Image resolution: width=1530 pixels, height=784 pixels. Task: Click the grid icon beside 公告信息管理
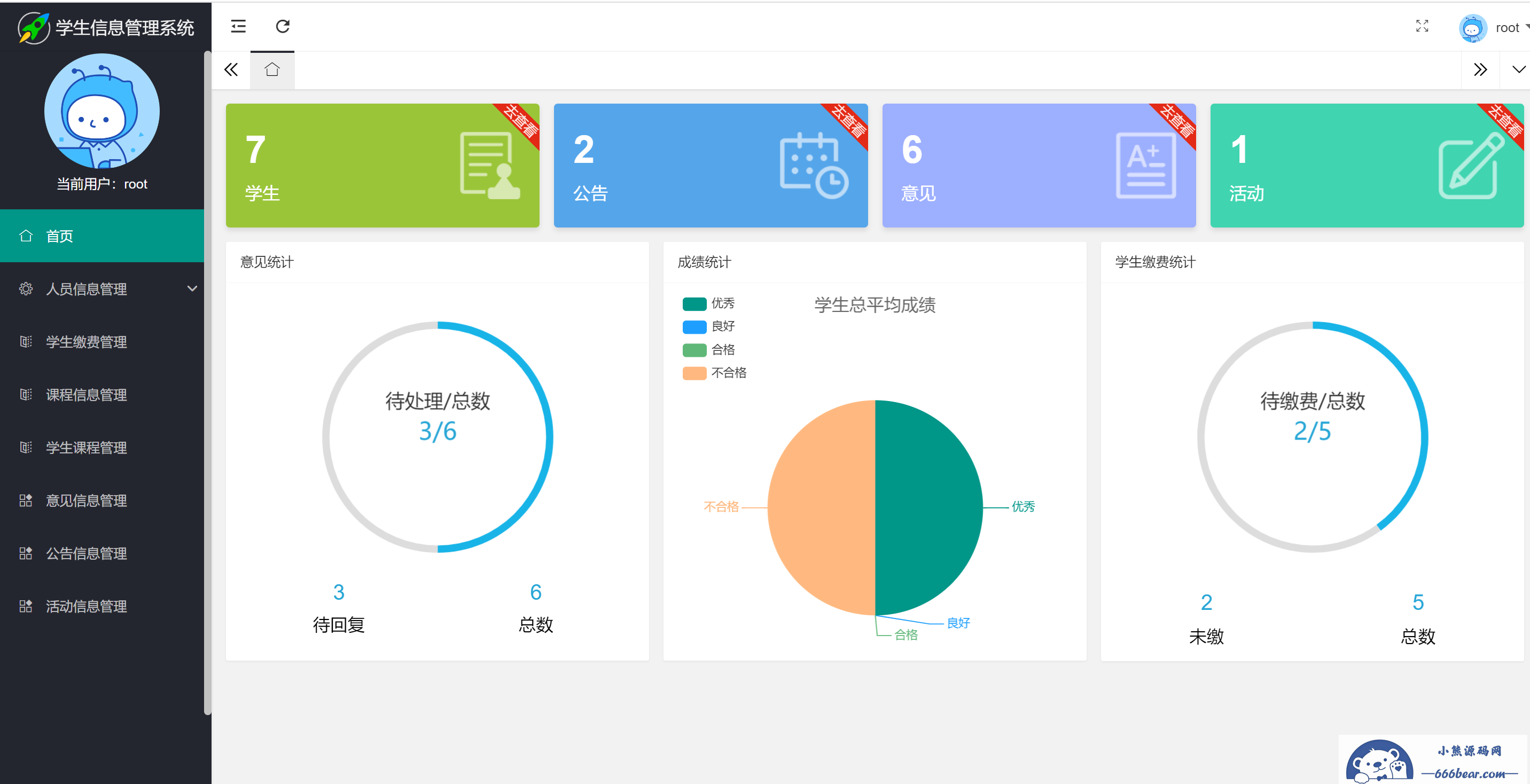(26, 553)
